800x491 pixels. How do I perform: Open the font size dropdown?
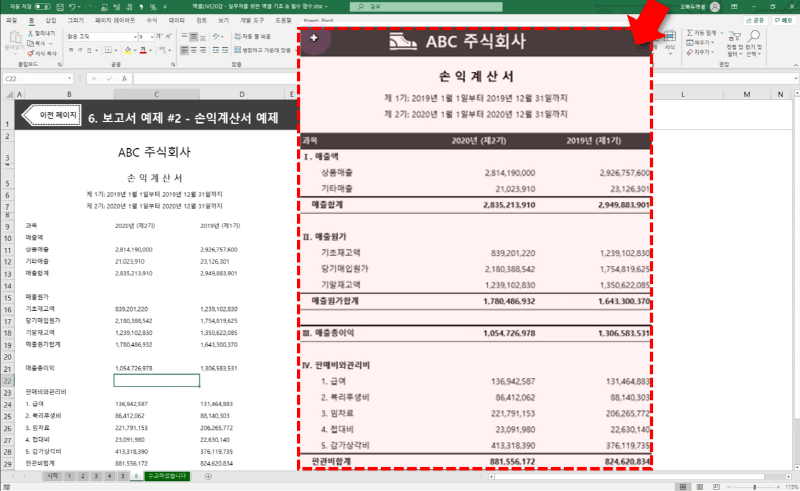click(x=152, y=37)
